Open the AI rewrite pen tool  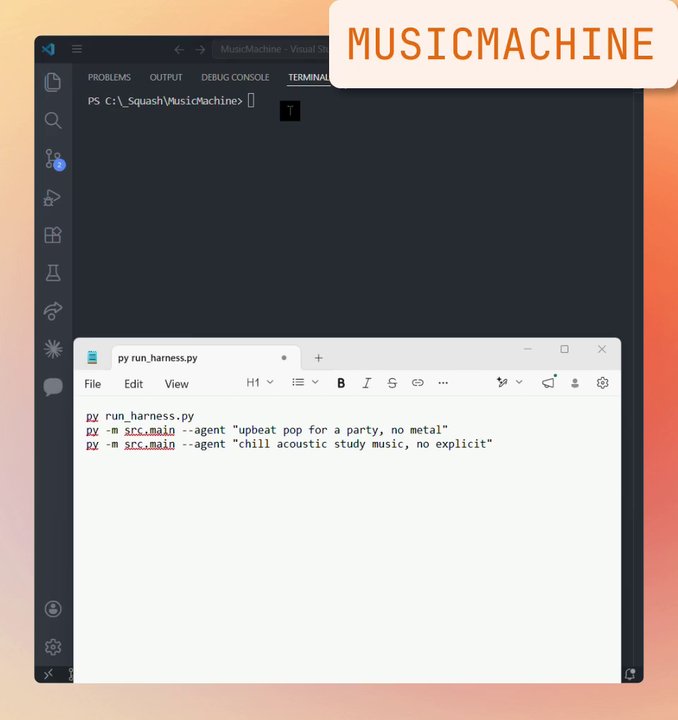click(502, 382)
